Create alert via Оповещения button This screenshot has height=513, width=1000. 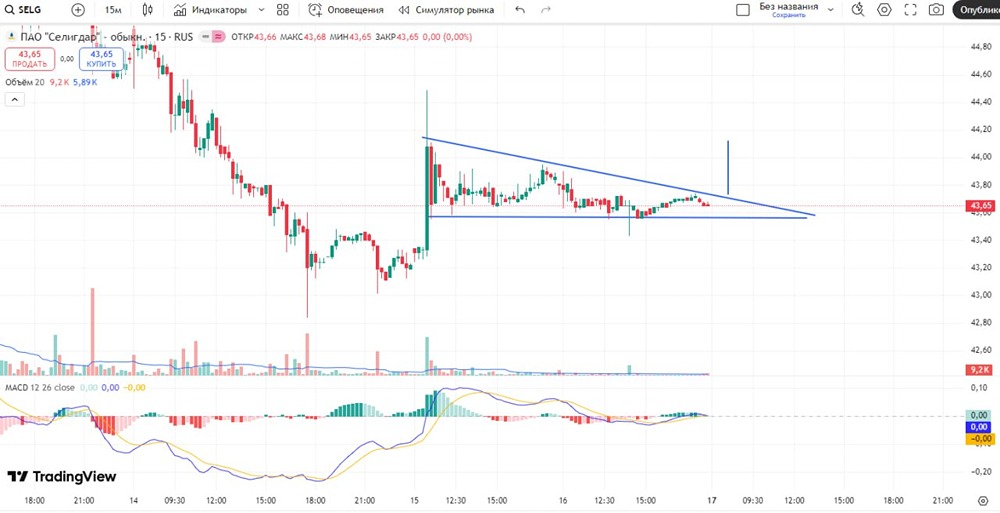(x=346, y=10)
